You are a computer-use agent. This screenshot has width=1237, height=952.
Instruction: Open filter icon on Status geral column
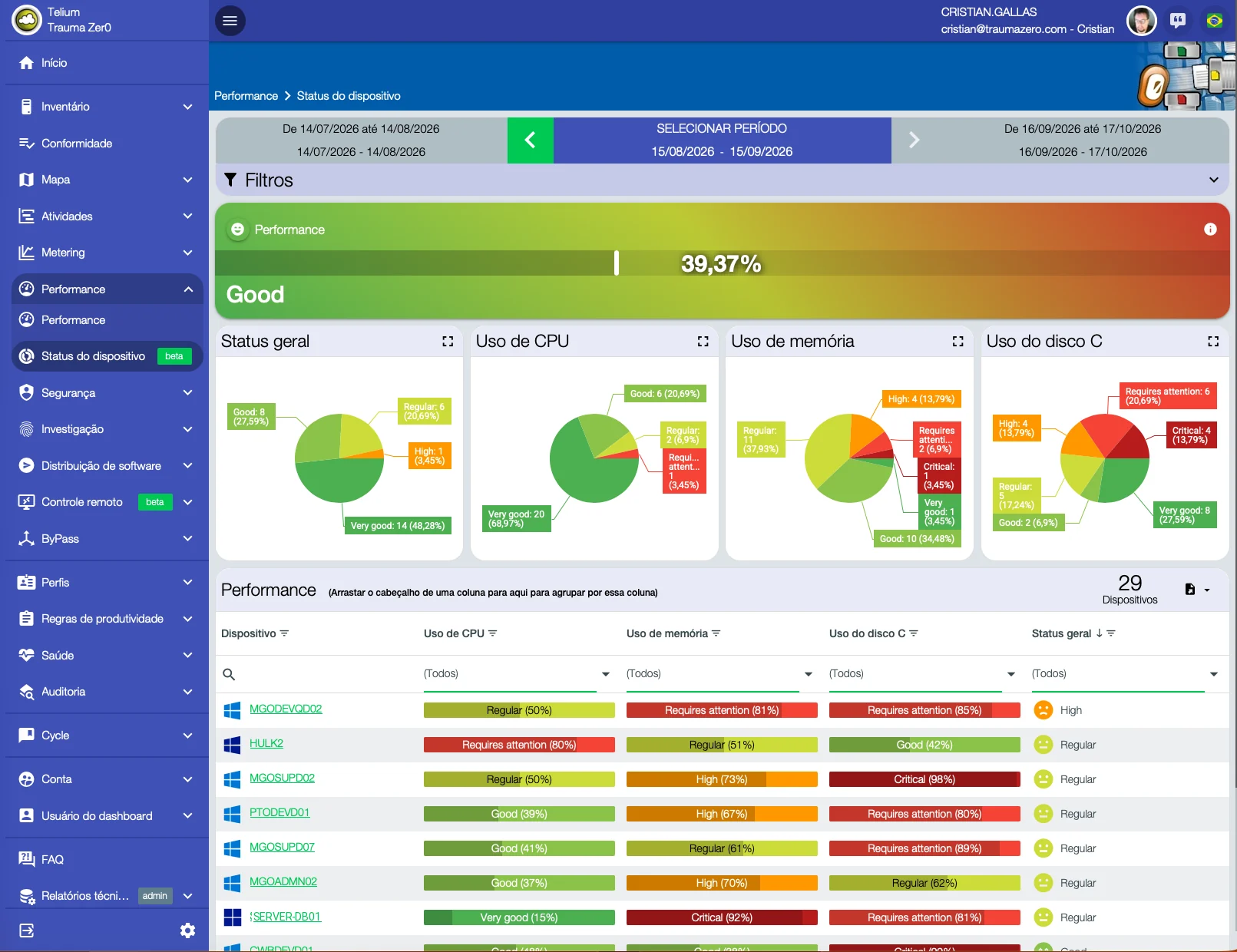click(x=1111, y=633)
